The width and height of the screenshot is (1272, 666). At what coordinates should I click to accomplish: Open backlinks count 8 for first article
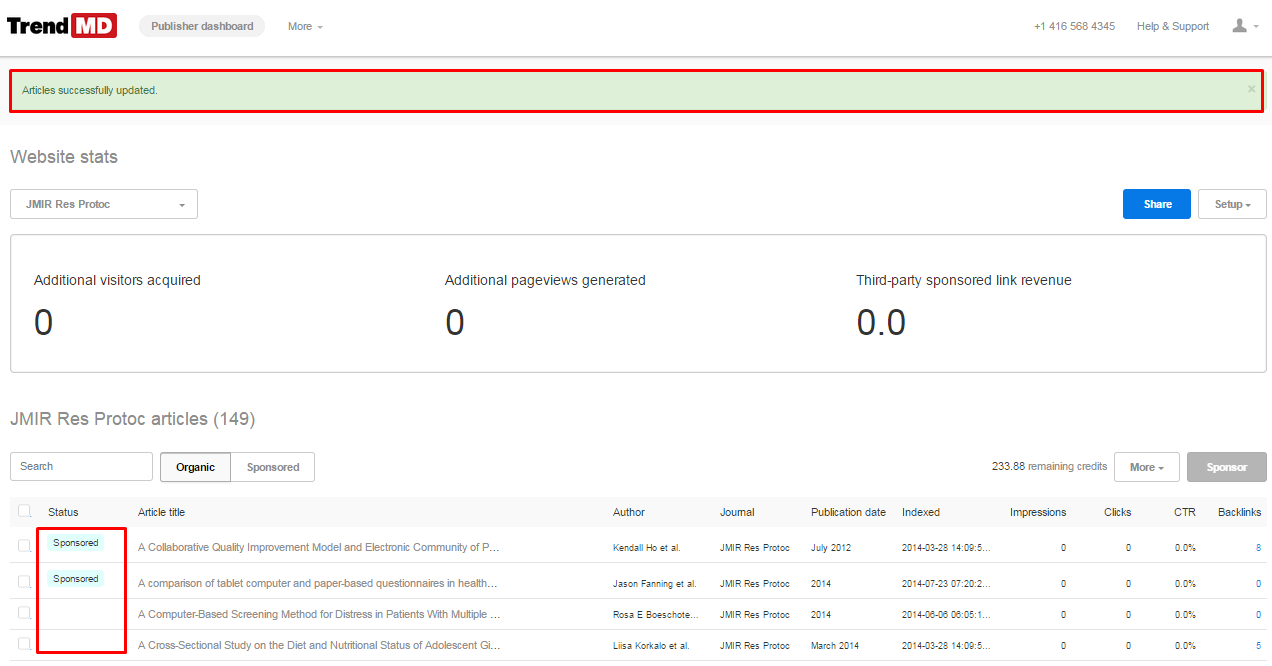point(1258,548)
